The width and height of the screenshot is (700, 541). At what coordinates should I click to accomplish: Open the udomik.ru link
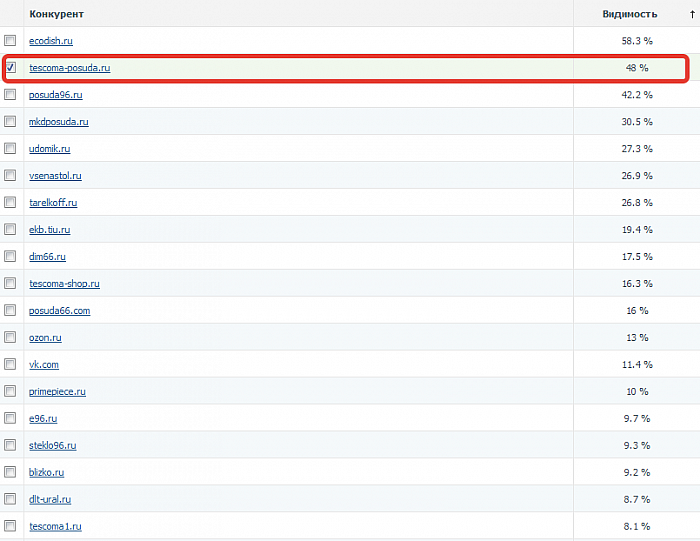coord(50,149)
